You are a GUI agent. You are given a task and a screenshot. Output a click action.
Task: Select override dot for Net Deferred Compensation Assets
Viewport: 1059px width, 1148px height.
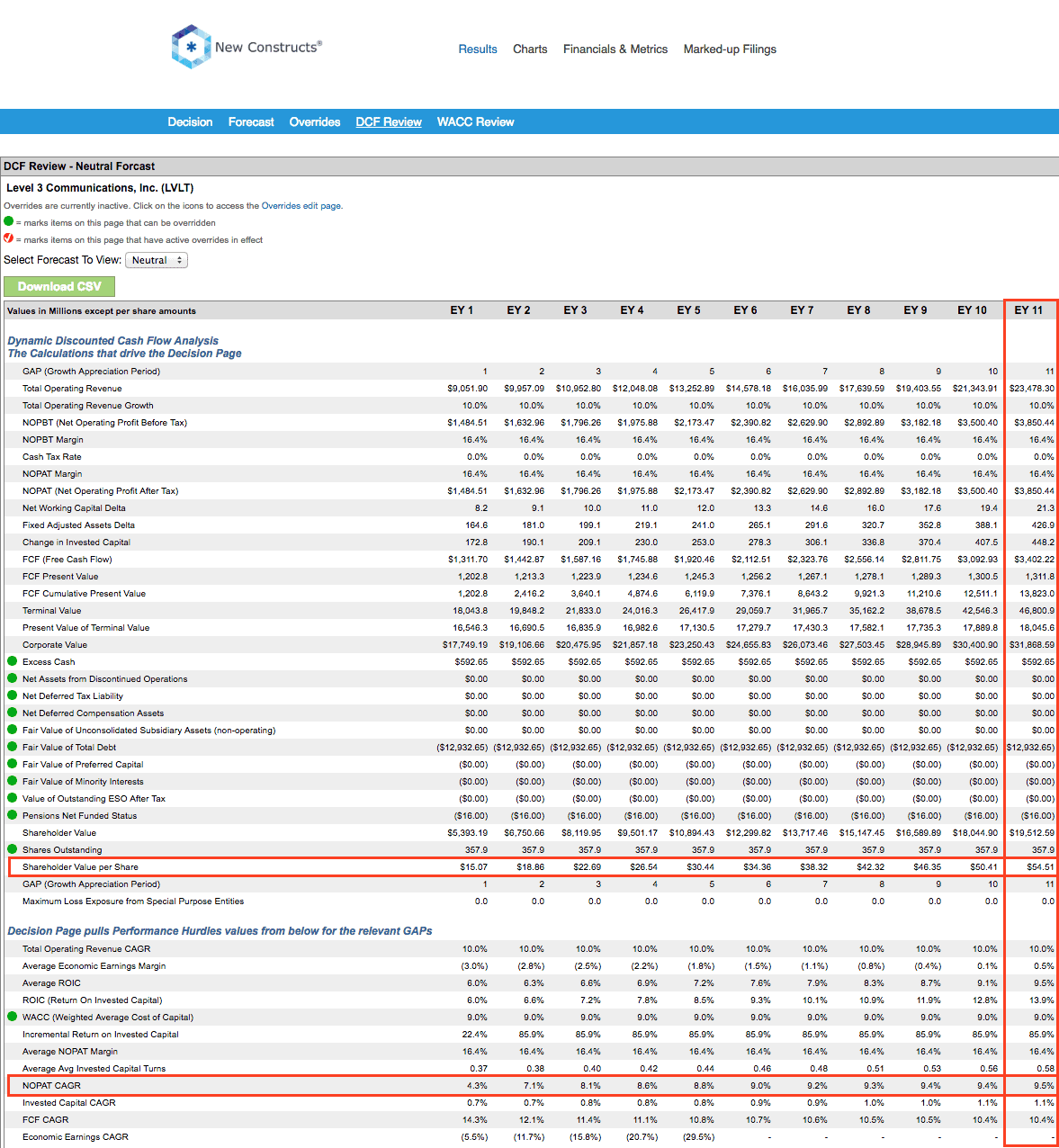pos(13,713)
